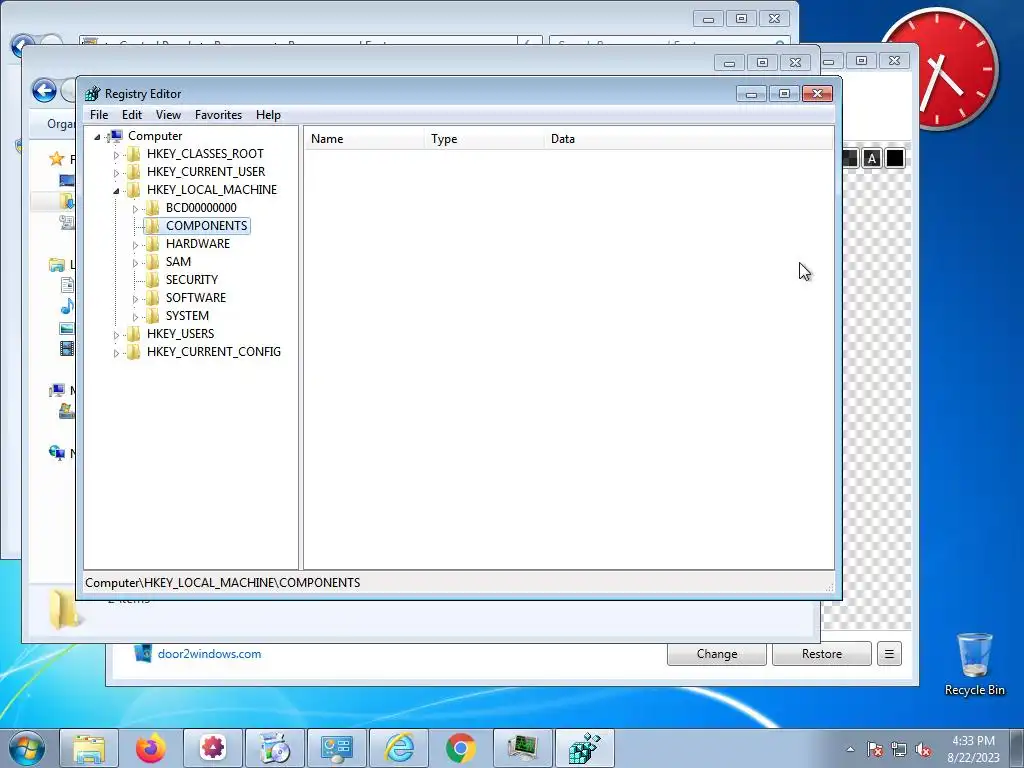Click the muted volume tray icon
The width and height of the screenshot is (1024, 768).
coord(923,749)
